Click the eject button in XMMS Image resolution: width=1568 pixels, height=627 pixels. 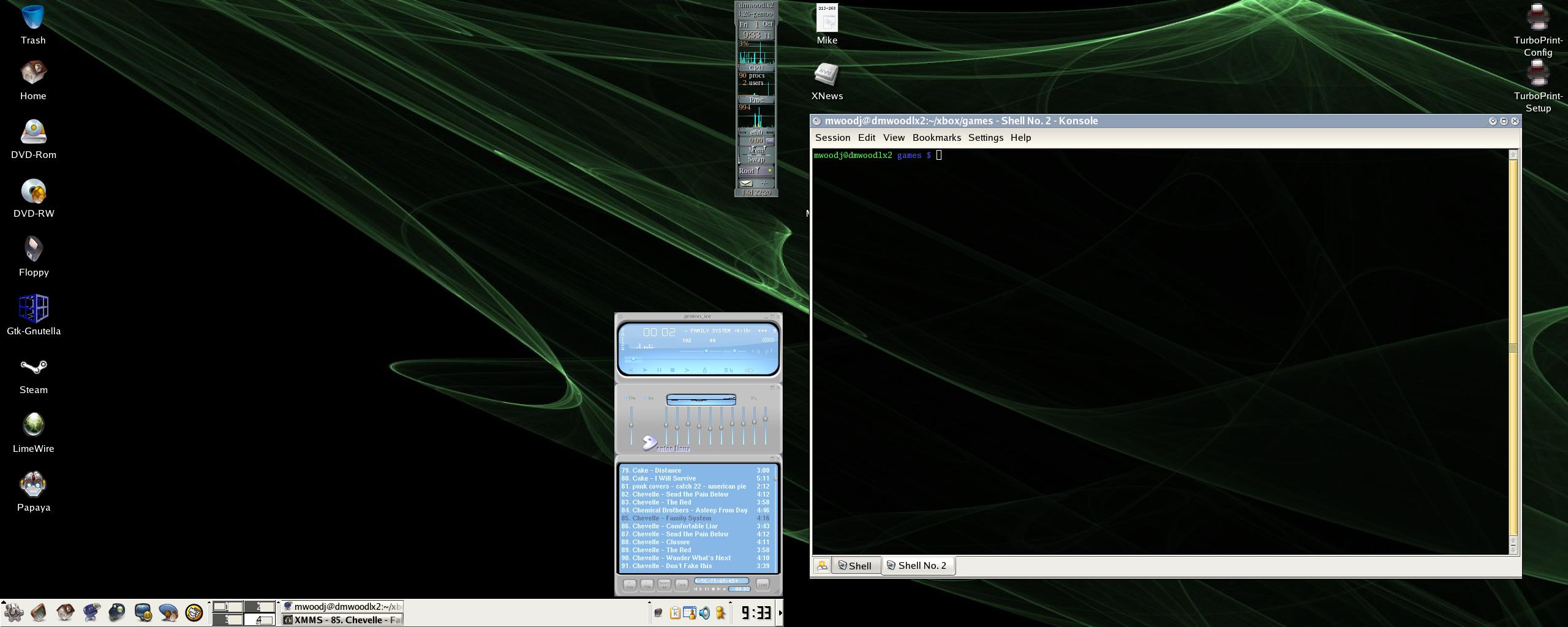click(705, 370)
